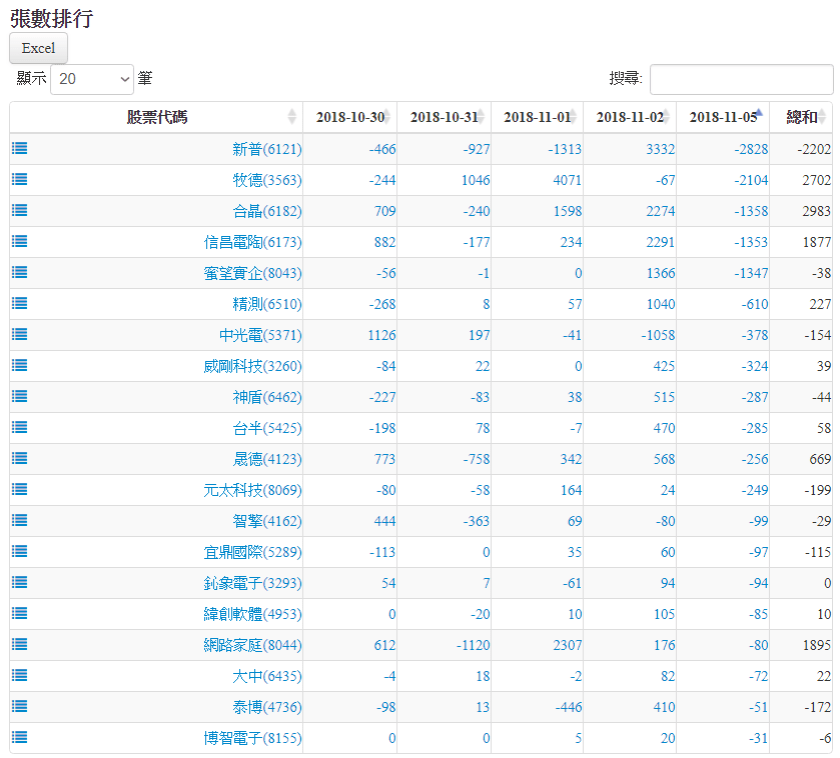Click list icon beside 網路家庭(8044)
The width and height of the screenshot is (840, 758).
pyautogui.click(x=20, y=644)
